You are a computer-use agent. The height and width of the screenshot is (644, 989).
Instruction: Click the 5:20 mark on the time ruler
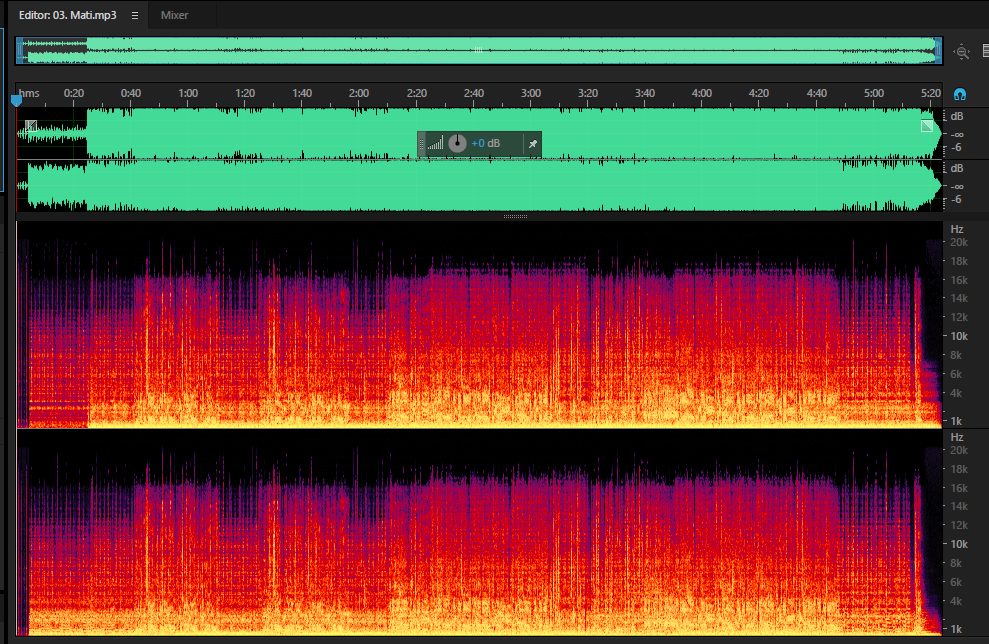click(931, 93)
